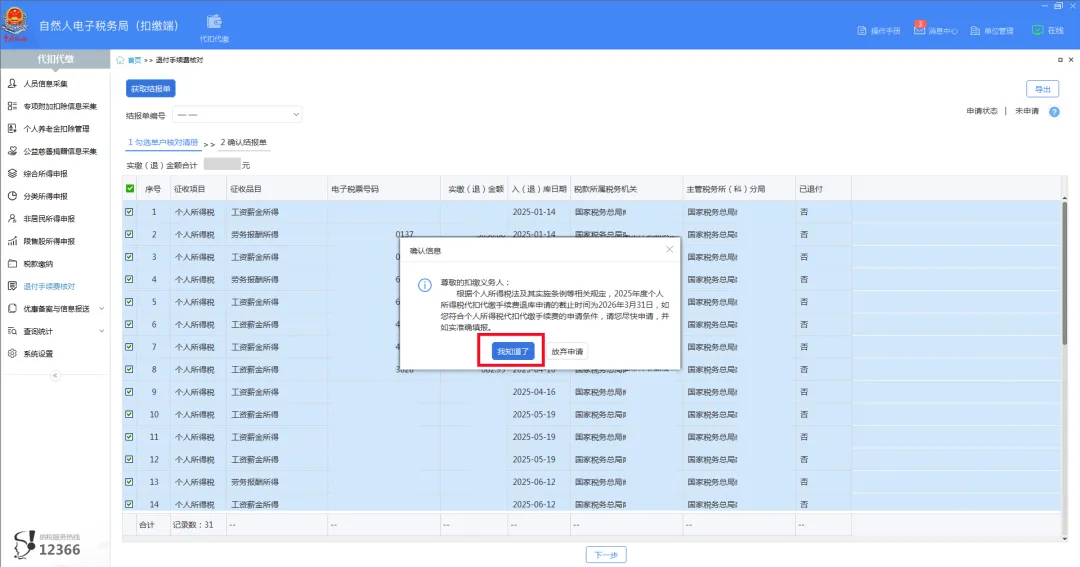Open 单位管理 building icon
The height and width of the screenshot is (567, 1080).
pyautogui.click(x=976, y=31)
